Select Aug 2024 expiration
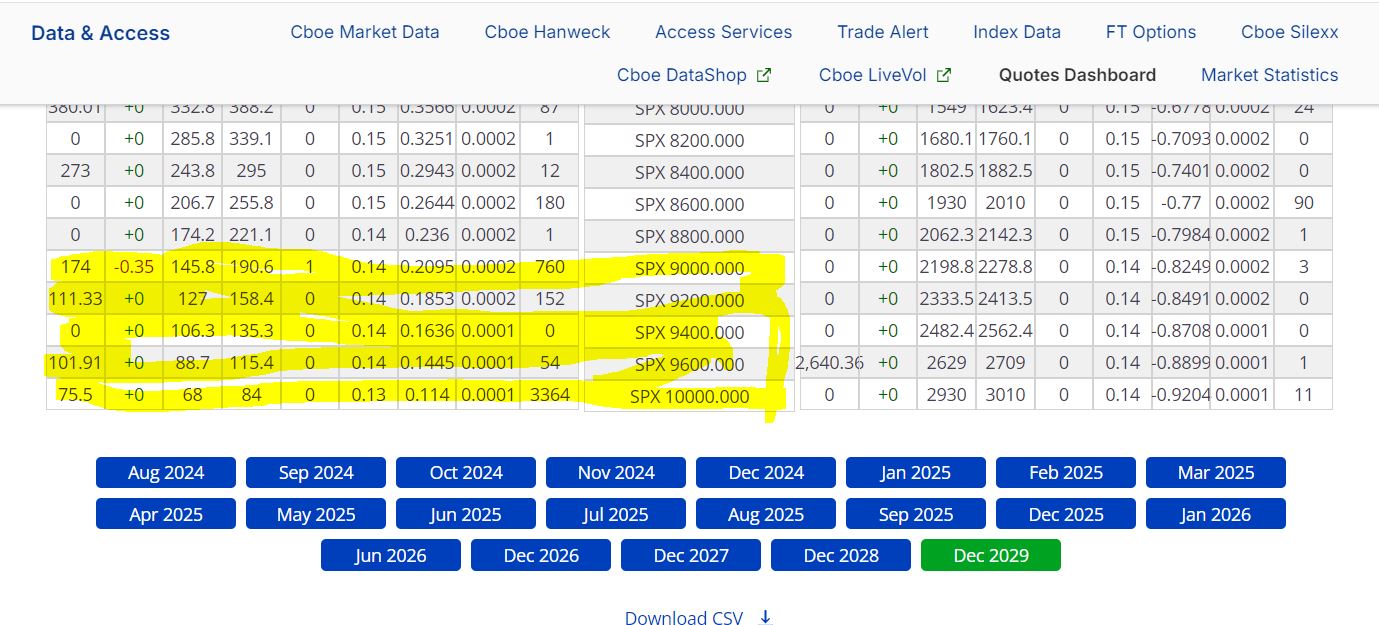The width and height of the screenshot is (1379, 625). [x=166, y=473]
